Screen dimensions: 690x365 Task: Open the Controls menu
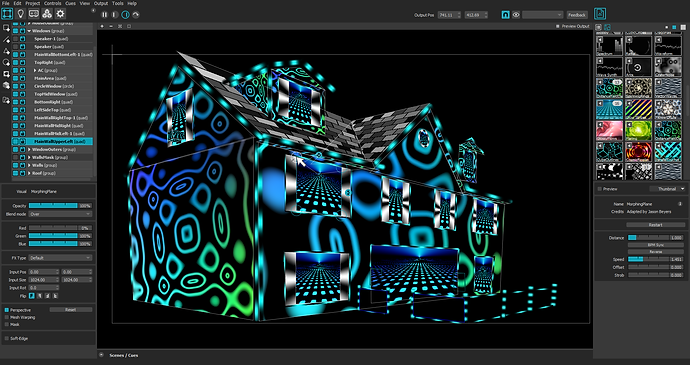tap(53, 3)
